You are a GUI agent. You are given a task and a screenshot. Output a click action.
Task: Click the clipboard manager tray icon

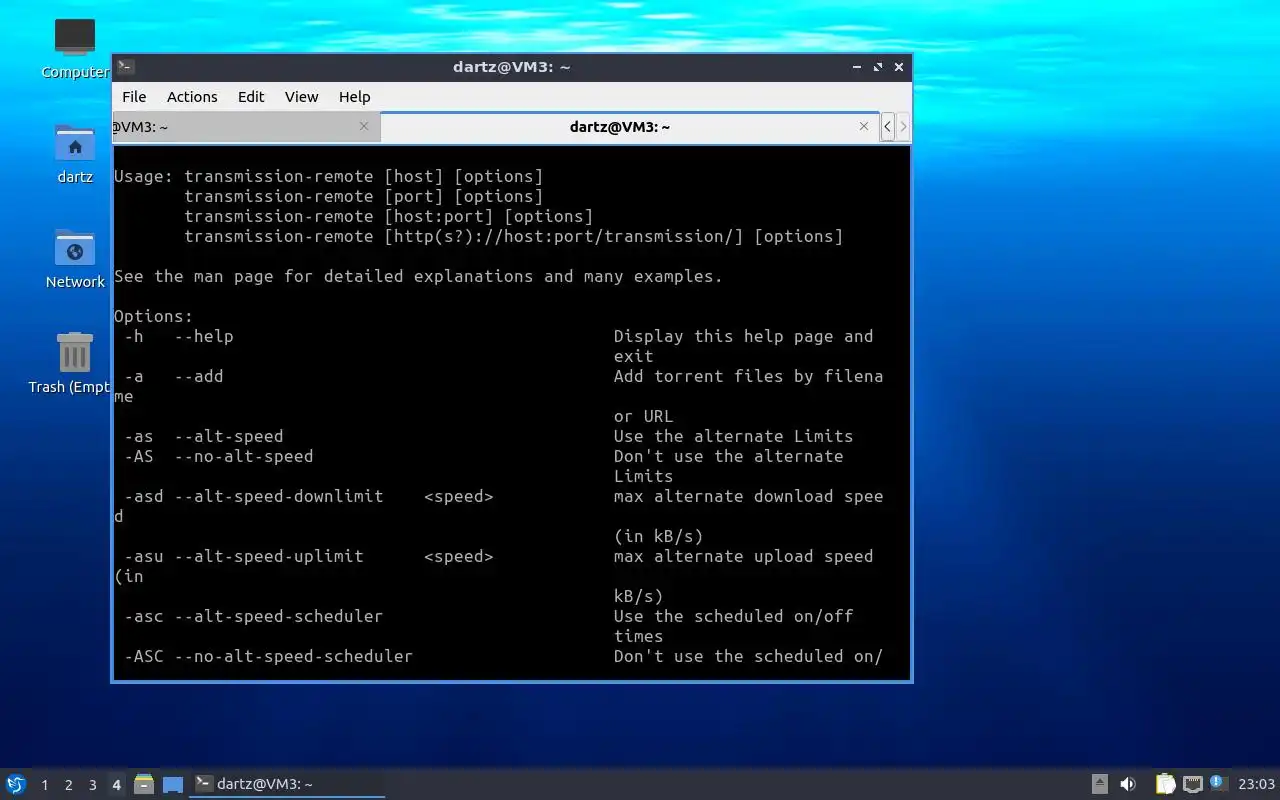1165,784
